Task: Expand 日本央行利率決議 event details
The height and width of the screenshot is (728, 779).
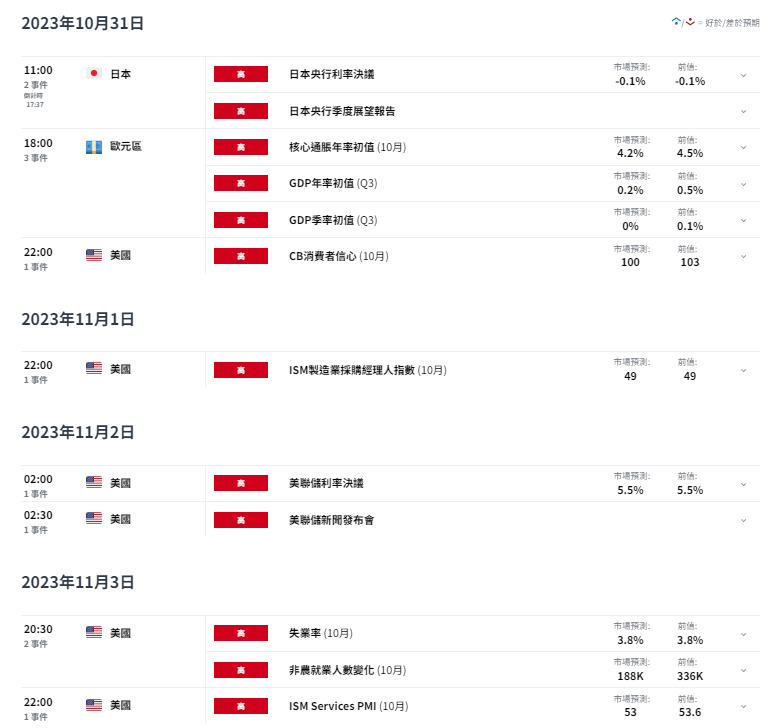Action: point(744,76)
